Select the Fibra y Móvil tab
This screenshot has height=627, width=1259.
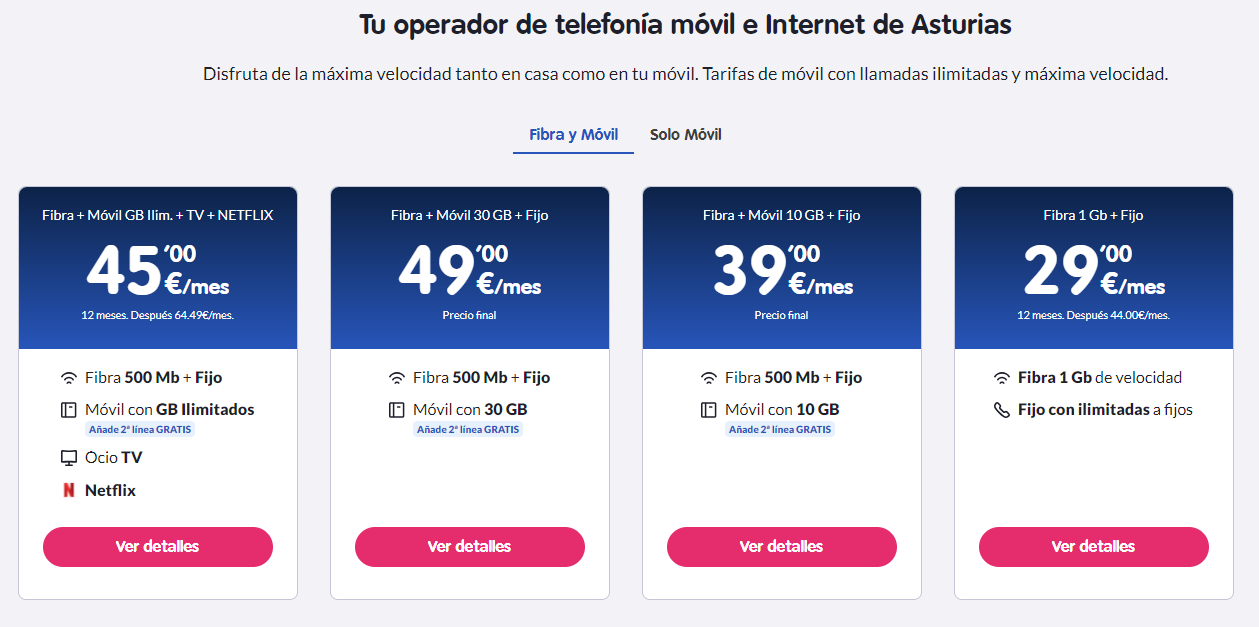(x=573, y=134)
